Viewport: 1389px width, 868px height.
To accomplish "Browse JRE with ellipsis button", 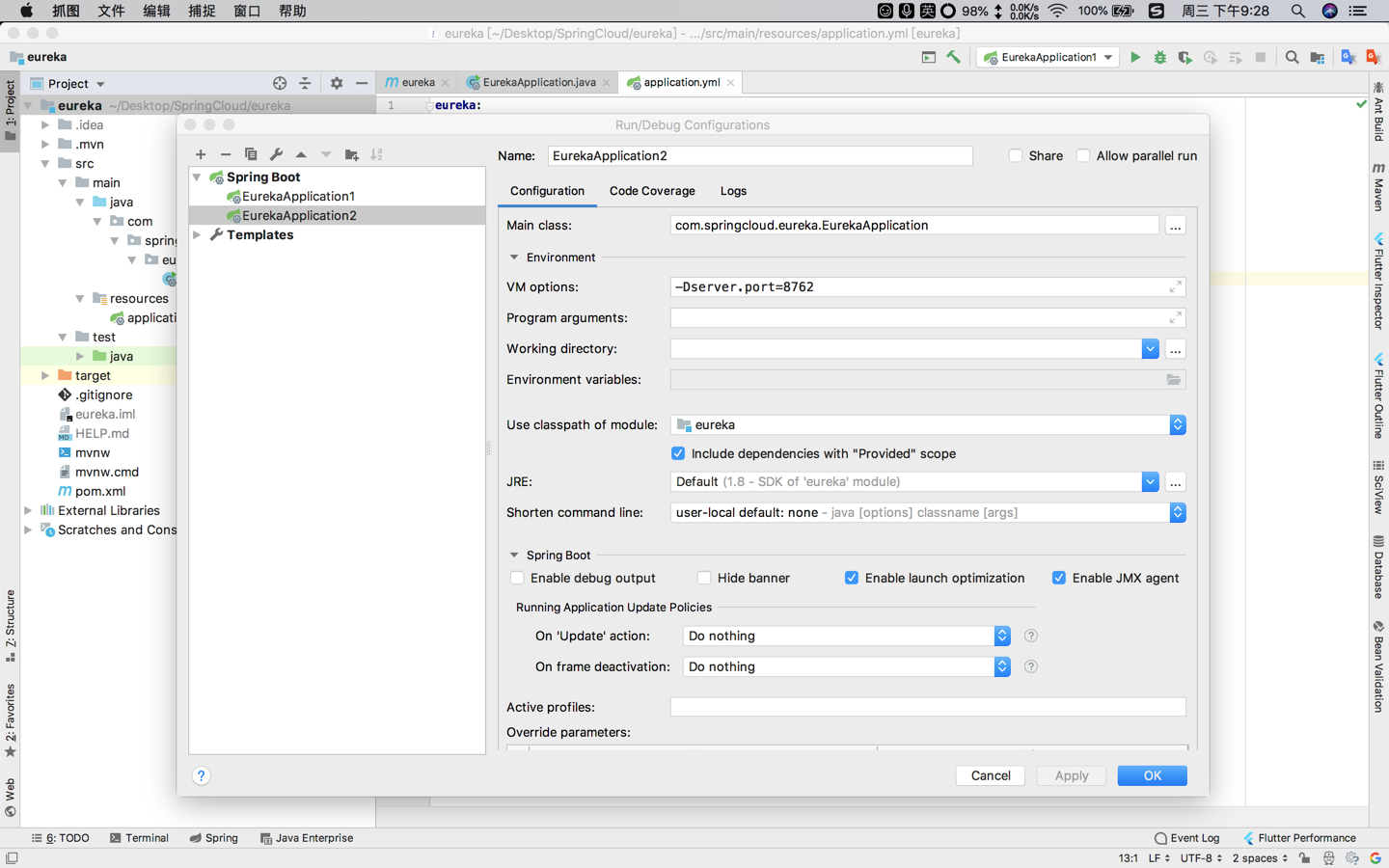I will 1175,481.
